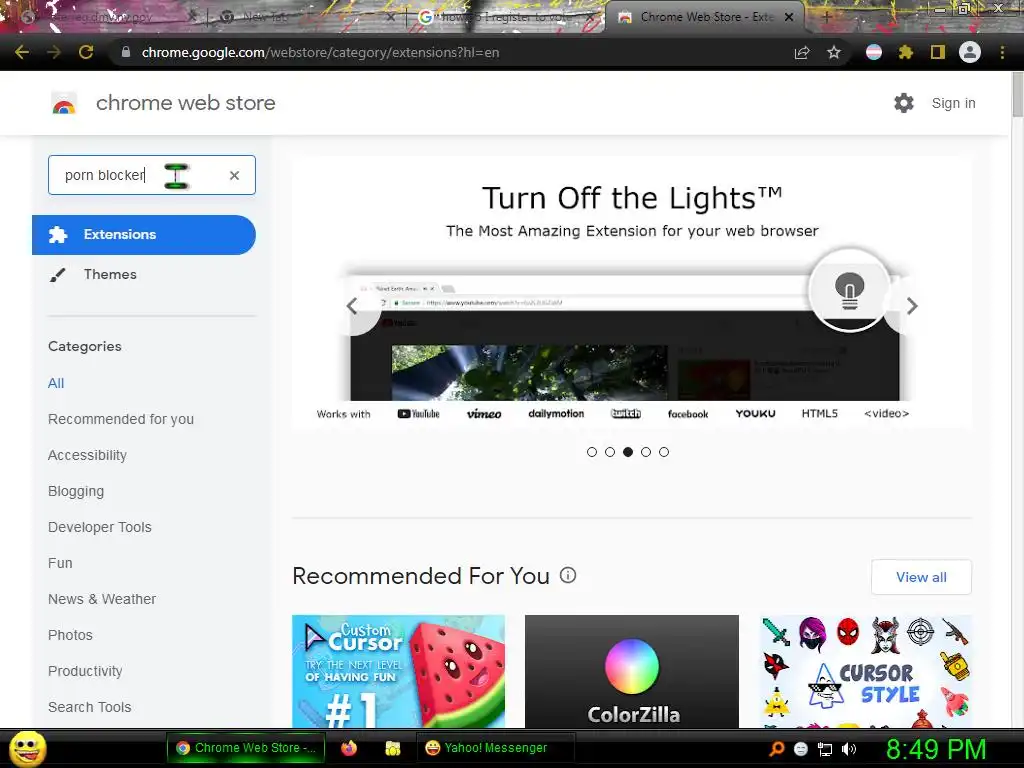1024x768 pixels.
Task: Toggle the browser side panel icon
Action: tap(938, 52)
